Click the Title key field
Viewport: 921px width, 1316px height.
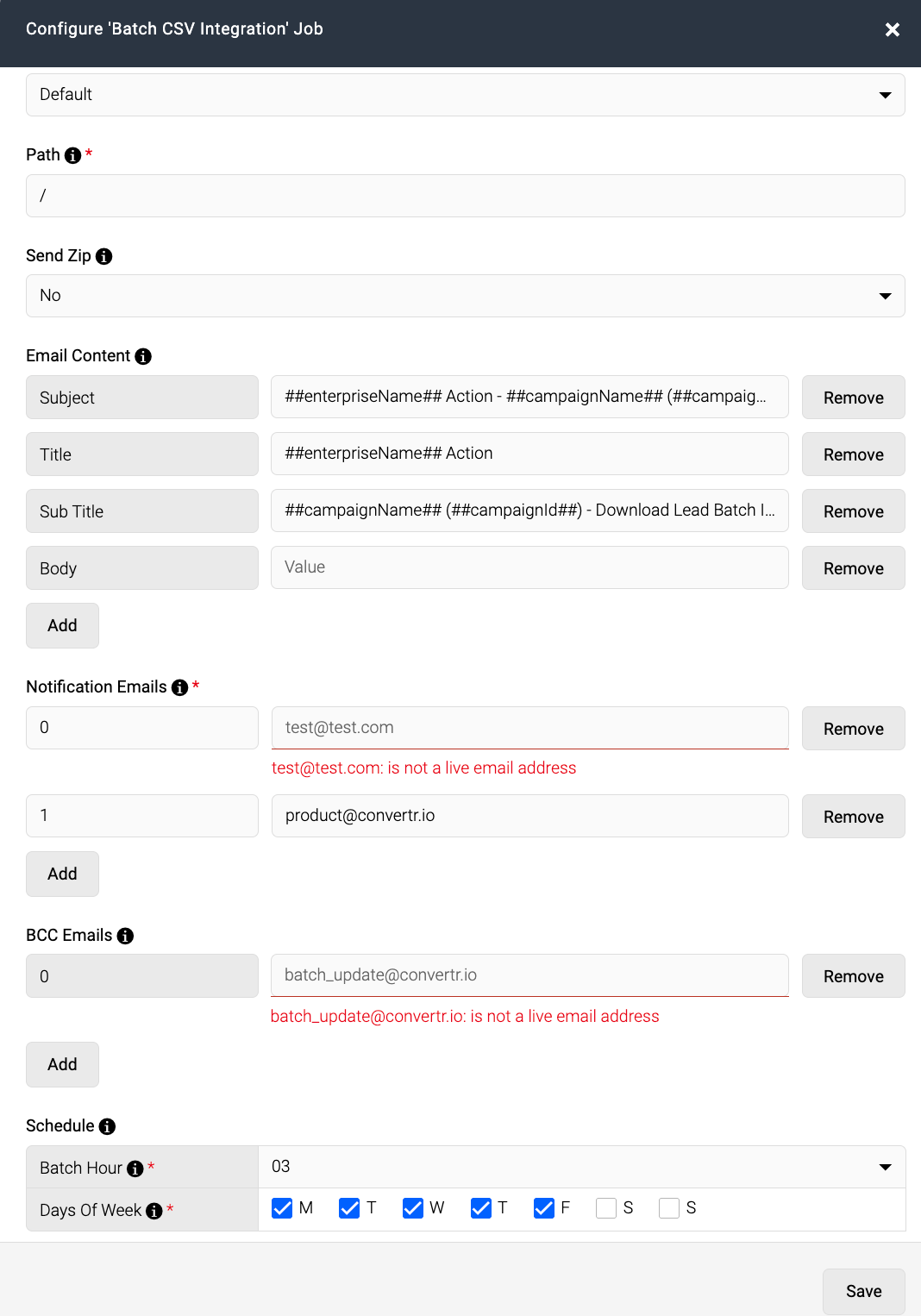tap(142, 454)
